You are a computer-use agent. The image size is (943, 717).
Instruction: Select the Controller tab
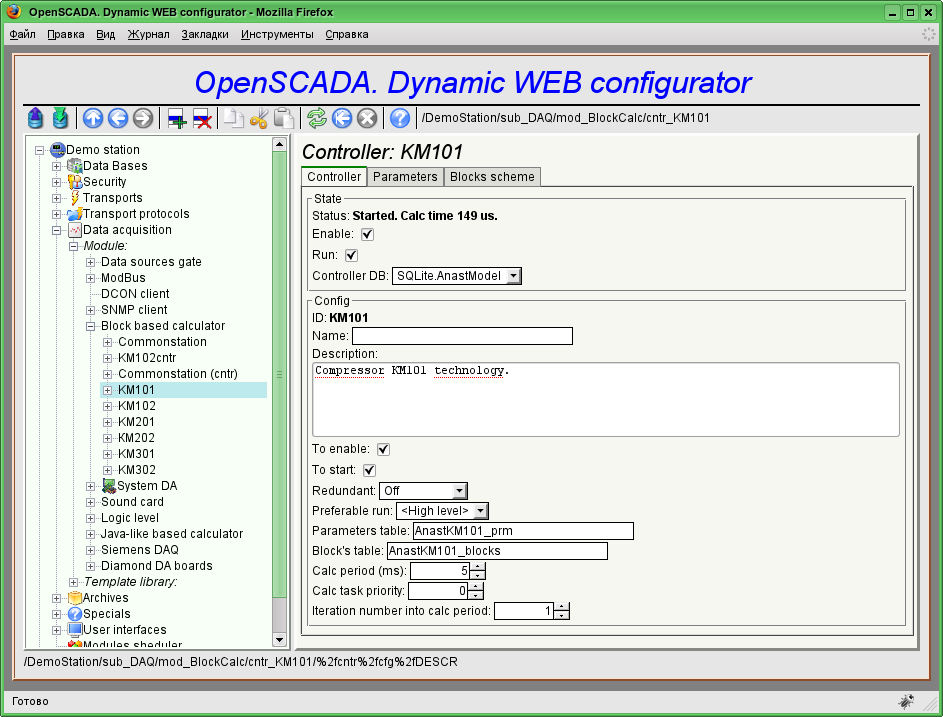coord(334,177)
